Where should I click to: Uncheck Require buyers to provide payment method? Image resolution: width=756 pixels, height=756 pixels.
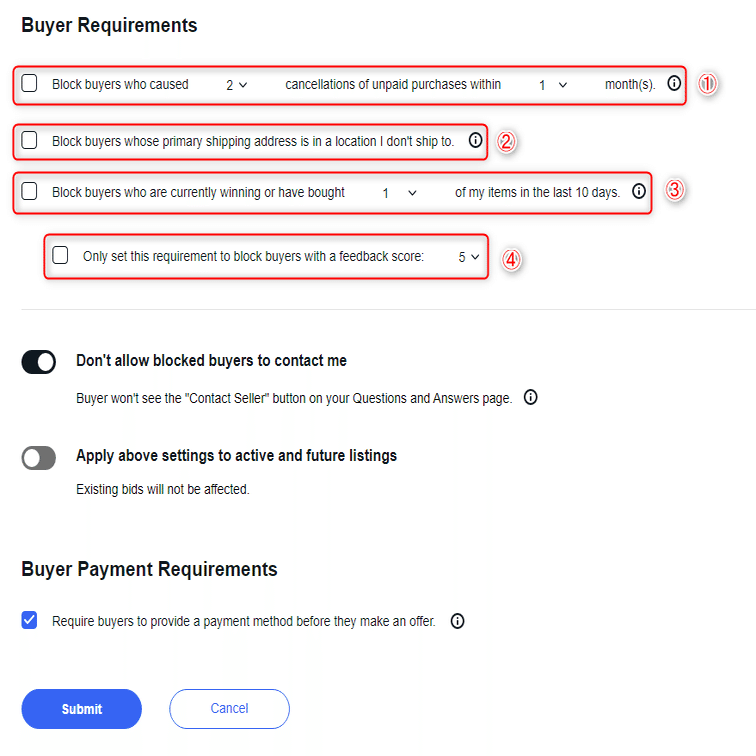coord(29,620)
